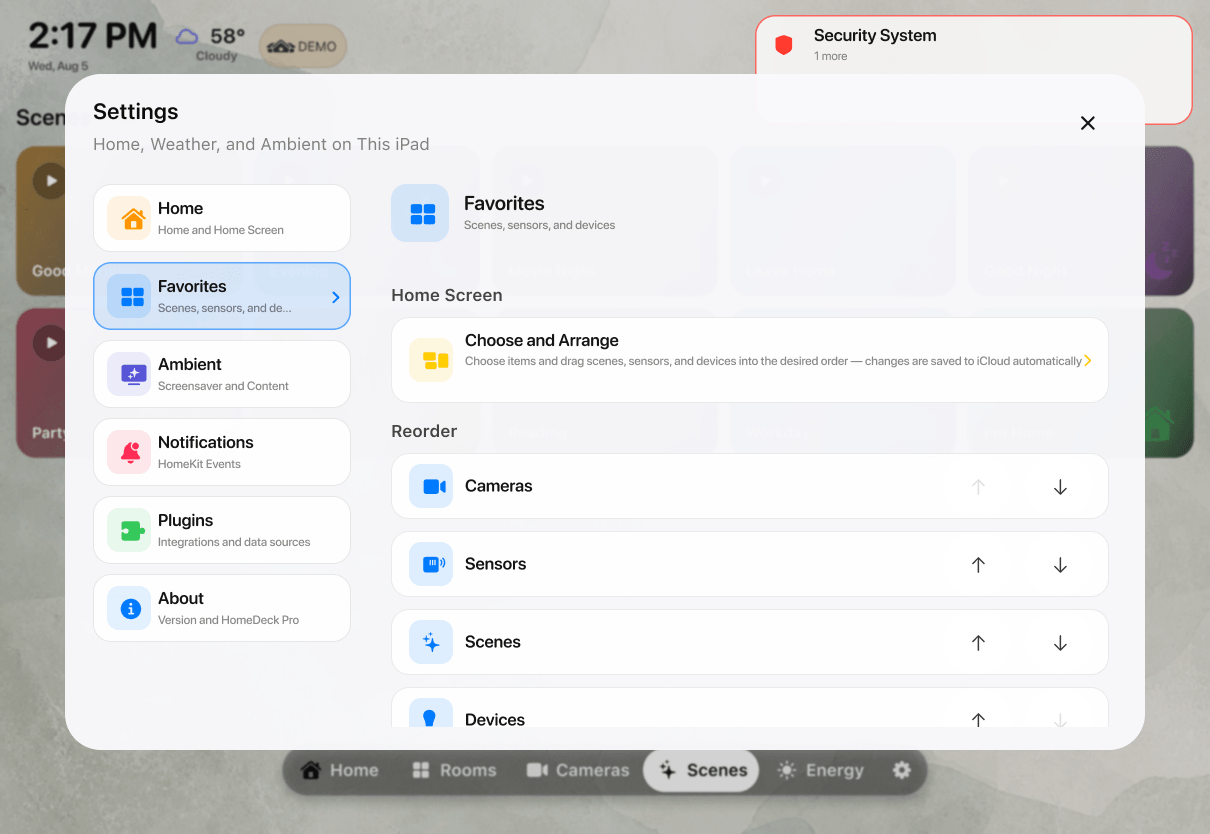Screen dimensions: 1210x834
Task: Open Notifications HomeKit Events settings
Action: click(222, 452)
